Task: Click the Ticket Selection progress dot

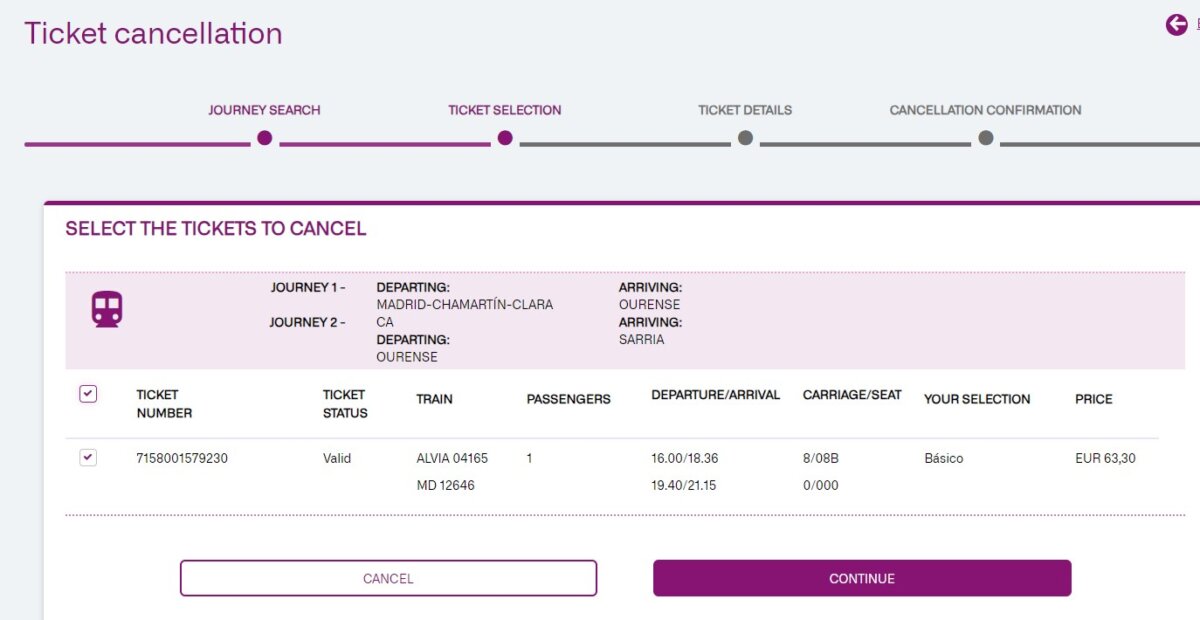Action: (505, 138)
